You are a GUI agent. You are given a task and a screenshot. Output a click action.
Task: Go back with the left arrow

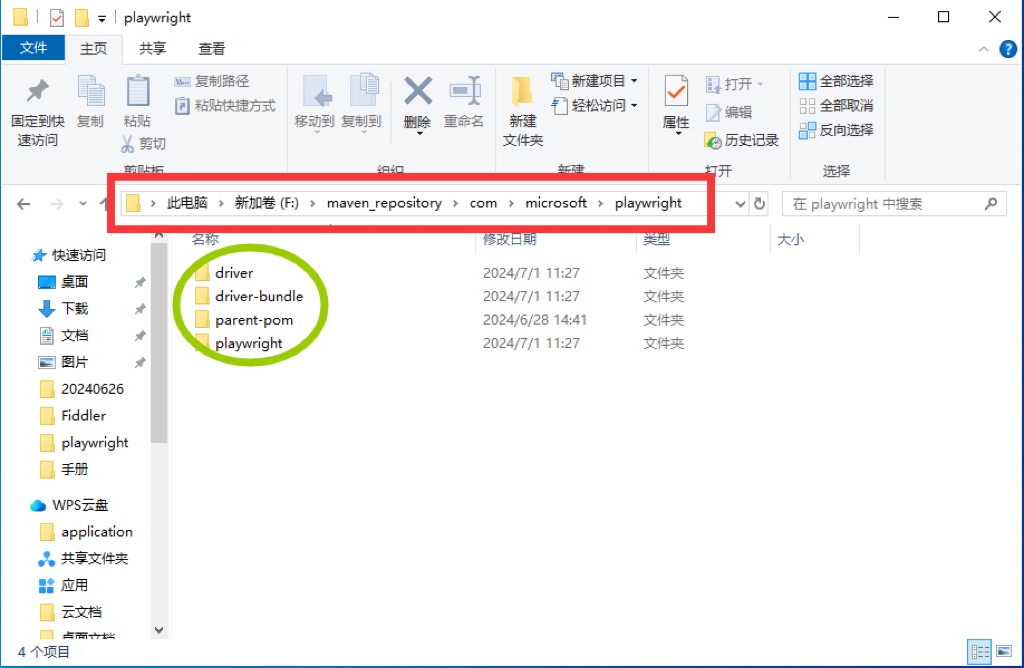point(24,204)
